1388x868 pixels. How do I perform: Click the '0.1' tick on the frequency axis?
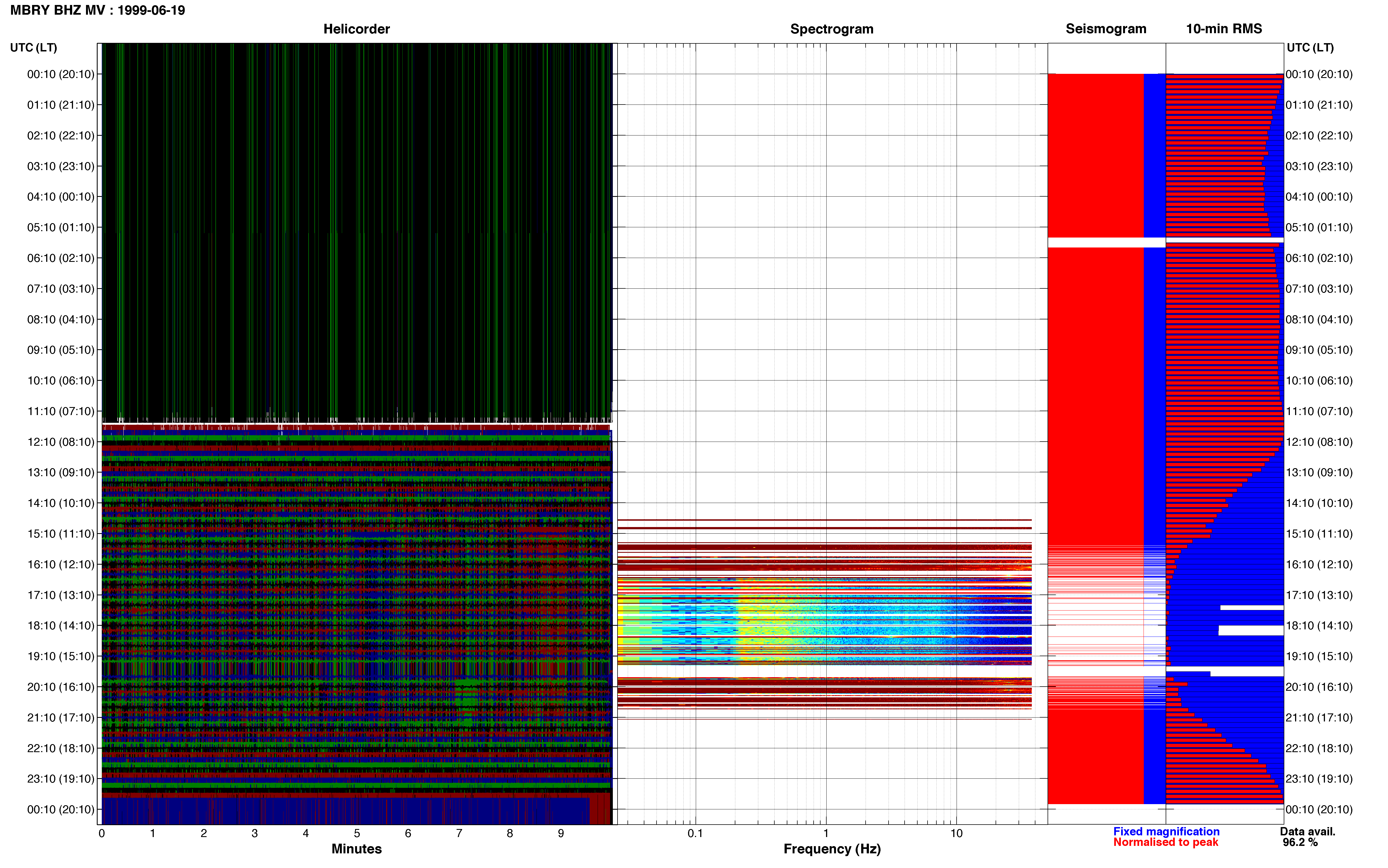pos(695,833)
